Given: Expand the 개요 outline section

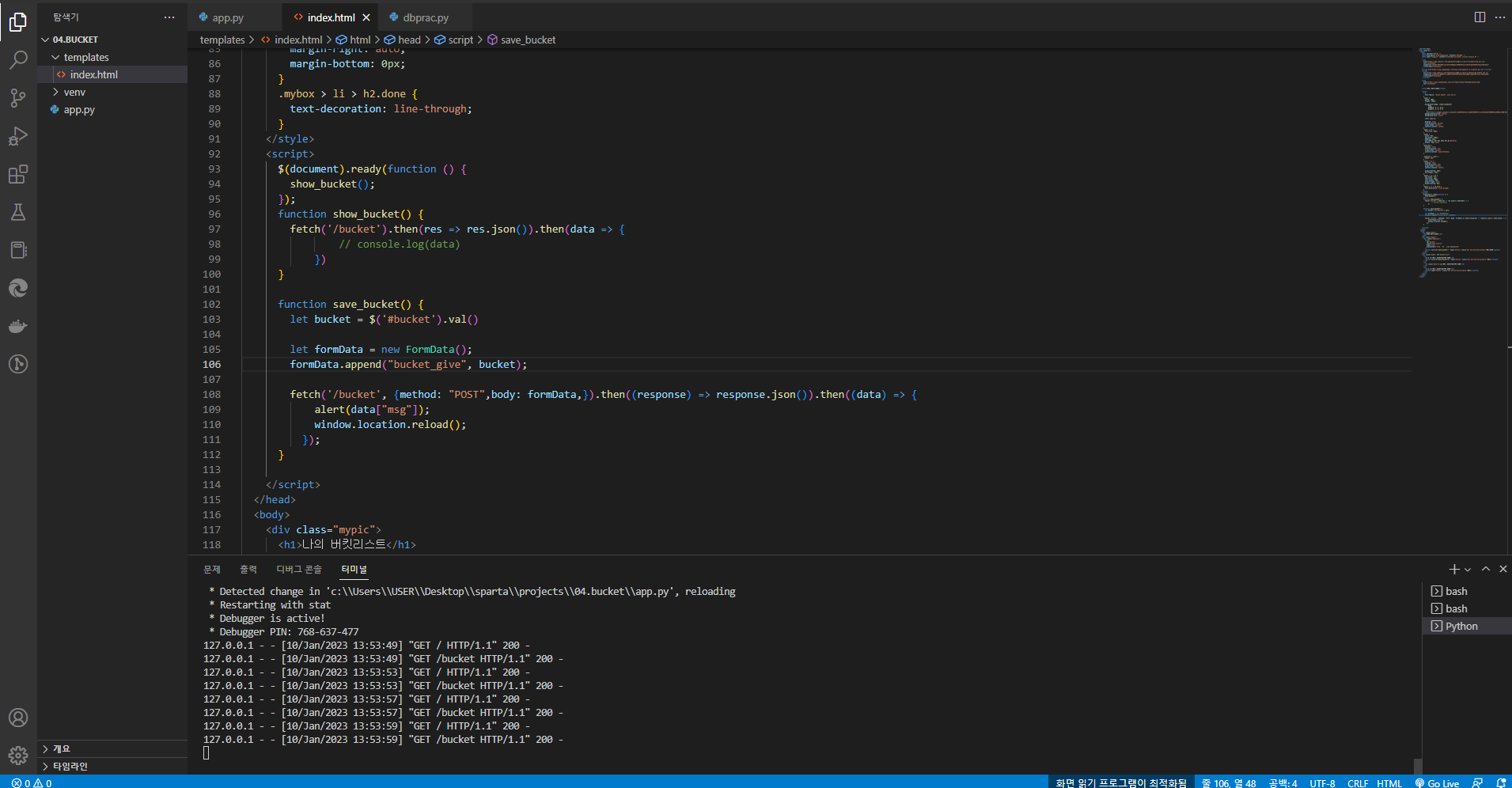Looking at the screenshot, I should [112, 748].
